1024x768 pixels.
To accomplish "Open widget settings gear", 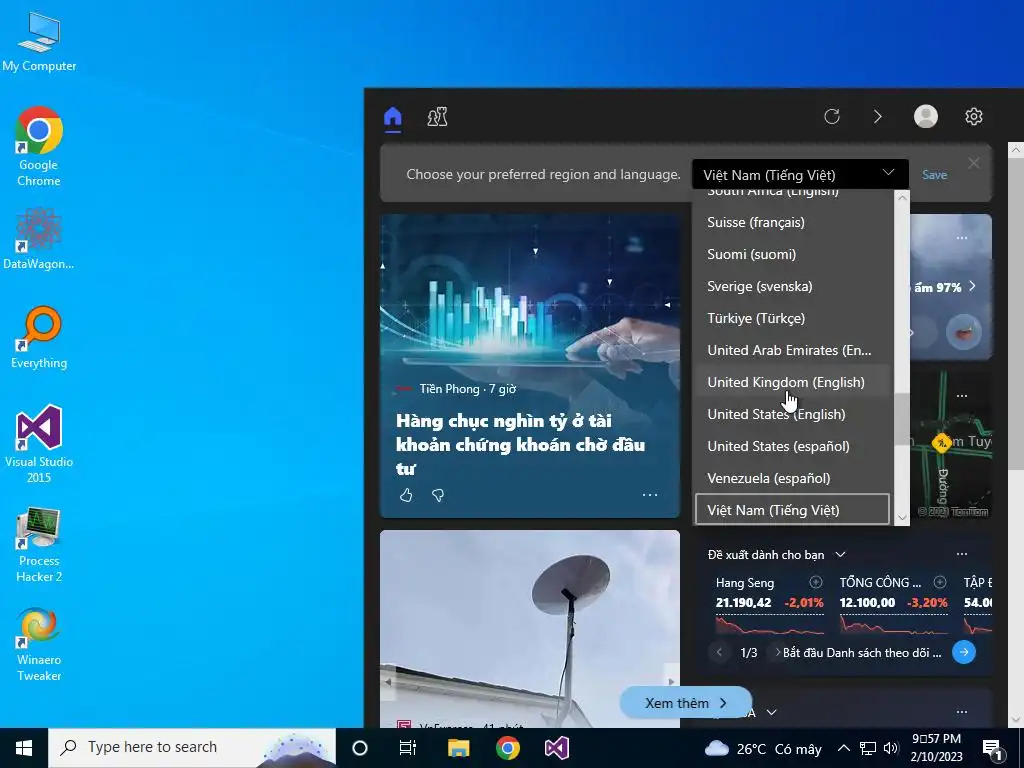I will (974, 116).
